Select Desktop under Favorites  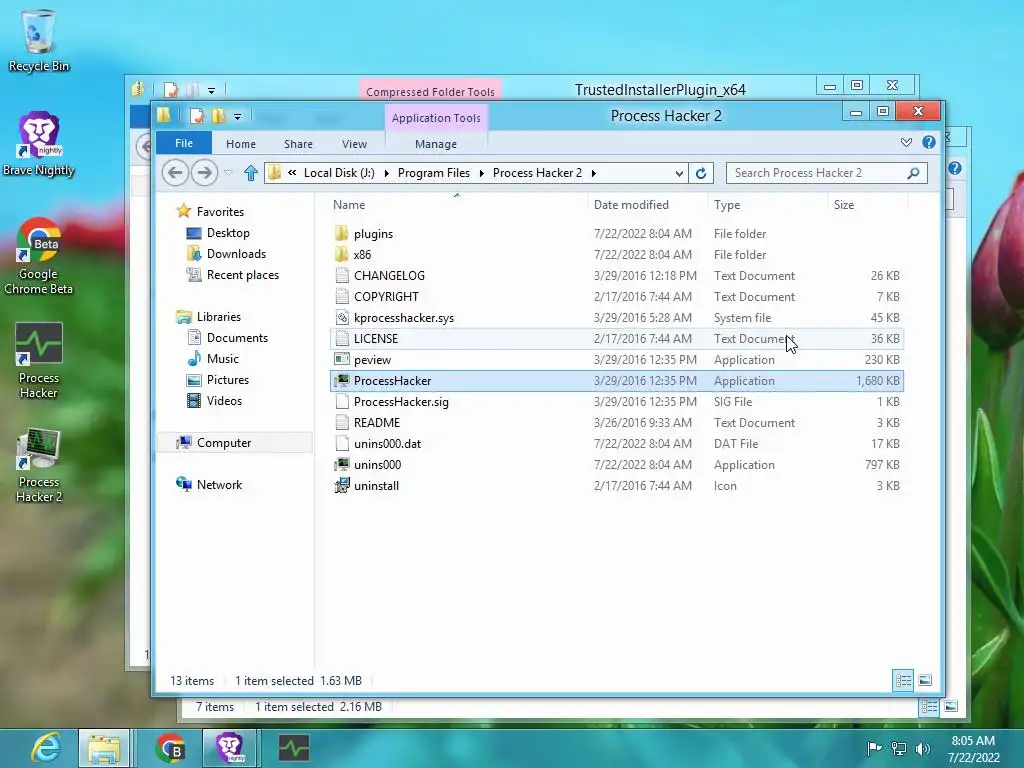tap(228, 232)
